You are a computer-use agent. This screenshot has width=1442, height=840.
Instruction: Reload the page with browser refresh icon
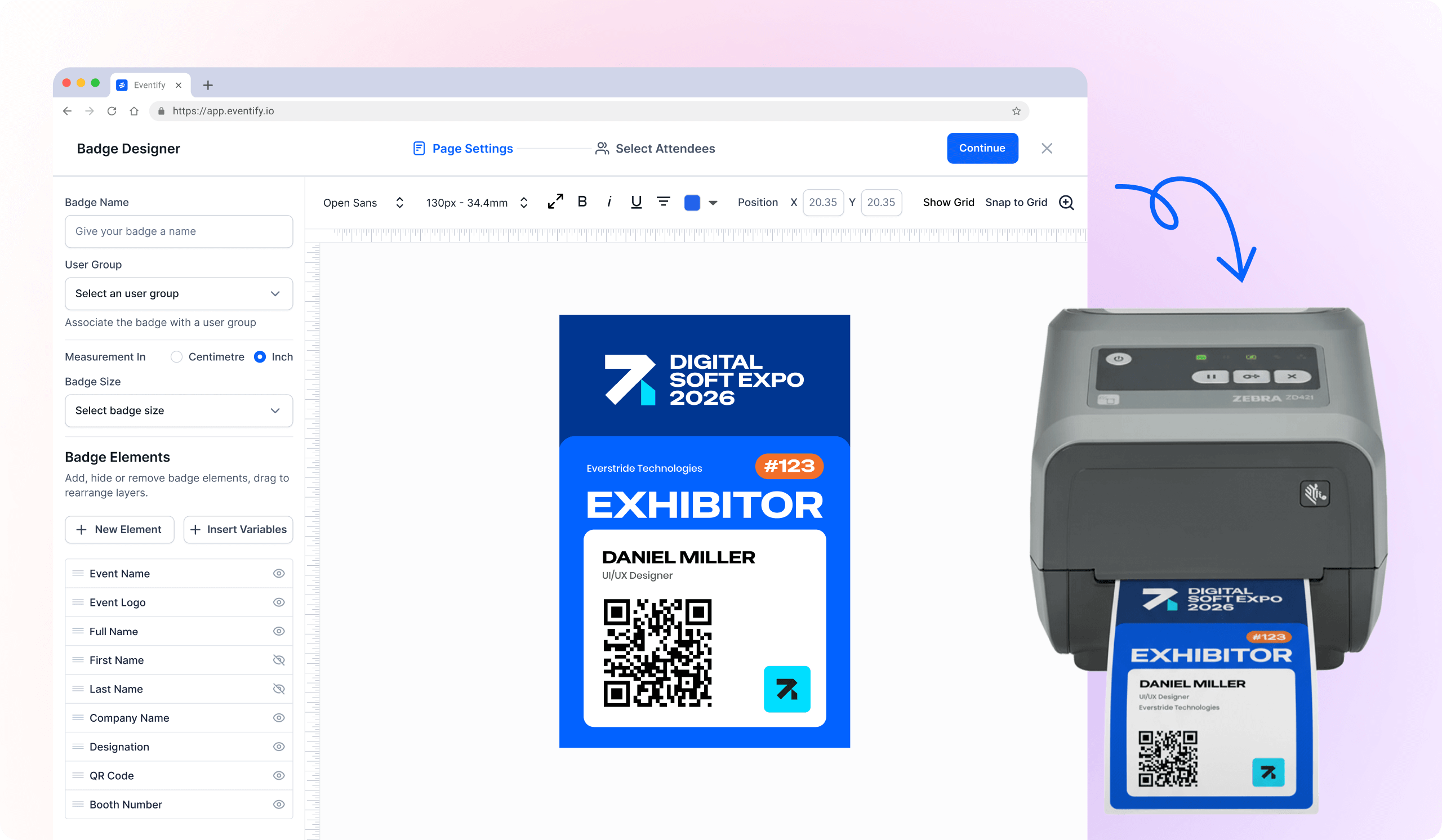[x=112, y=111]
